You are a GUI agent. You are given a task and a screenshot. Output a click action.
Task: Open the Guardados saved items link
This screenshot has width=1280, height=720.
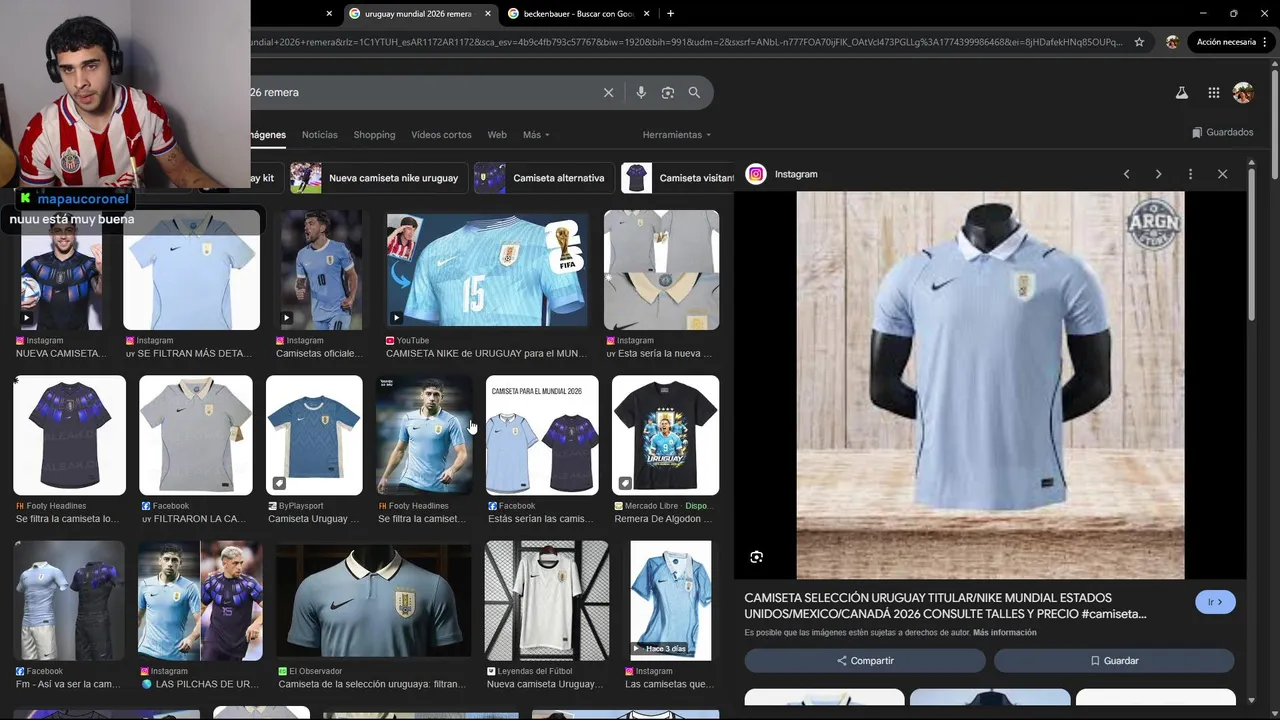click(x=1223, y=132)
